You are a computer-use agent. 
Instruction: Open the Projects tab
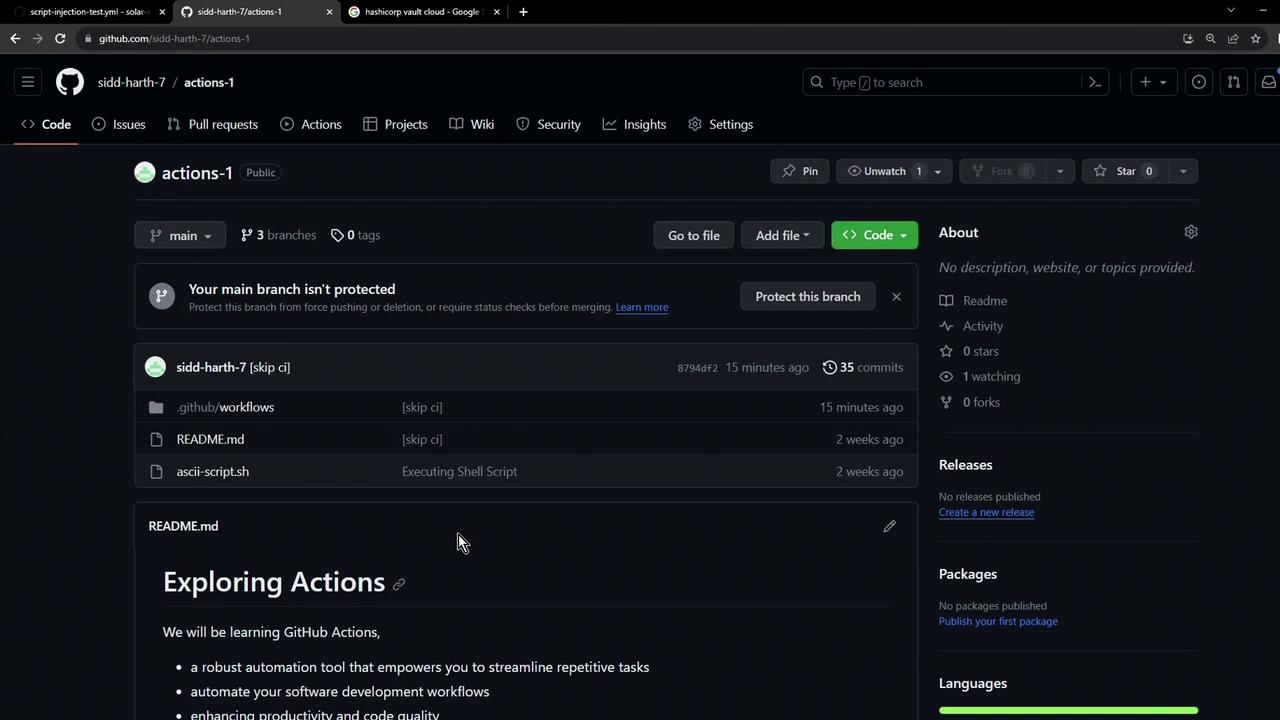pyautogui.click(x=395, y=124)
